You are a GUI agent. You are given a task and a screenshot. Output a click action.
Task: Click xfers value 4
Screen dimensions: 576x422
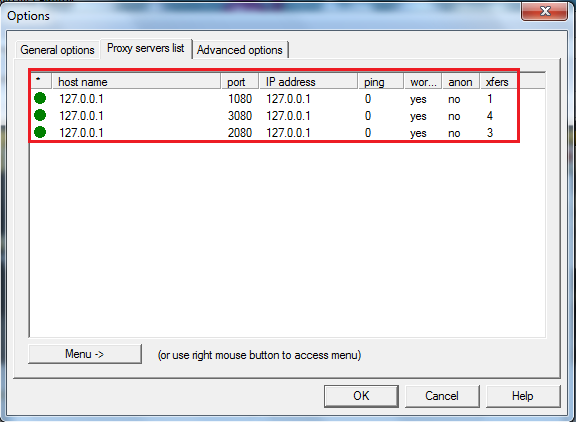(x=490, y=116)
